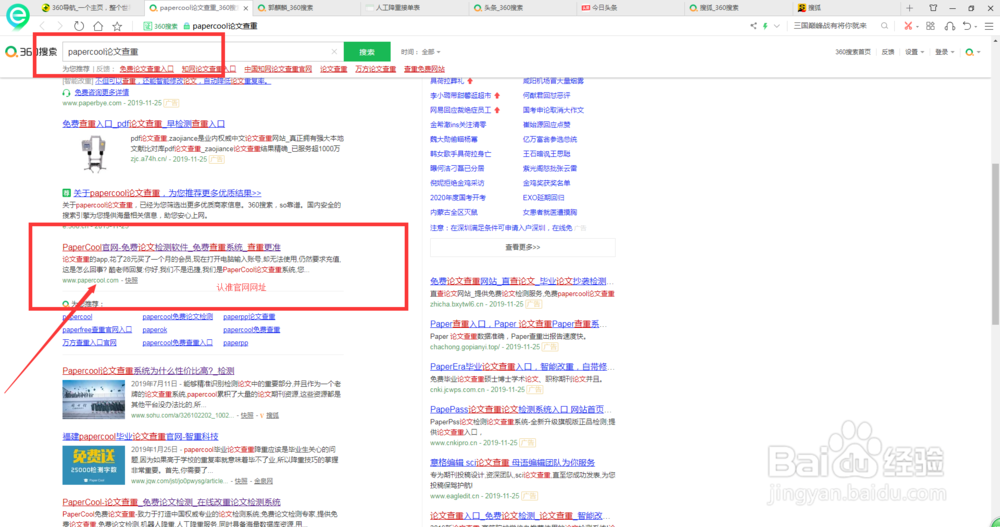Expand address bar chevron dropdown
Image resolution: width=1000 pixels, height=527 pixels.
click(x=776, y=26)
